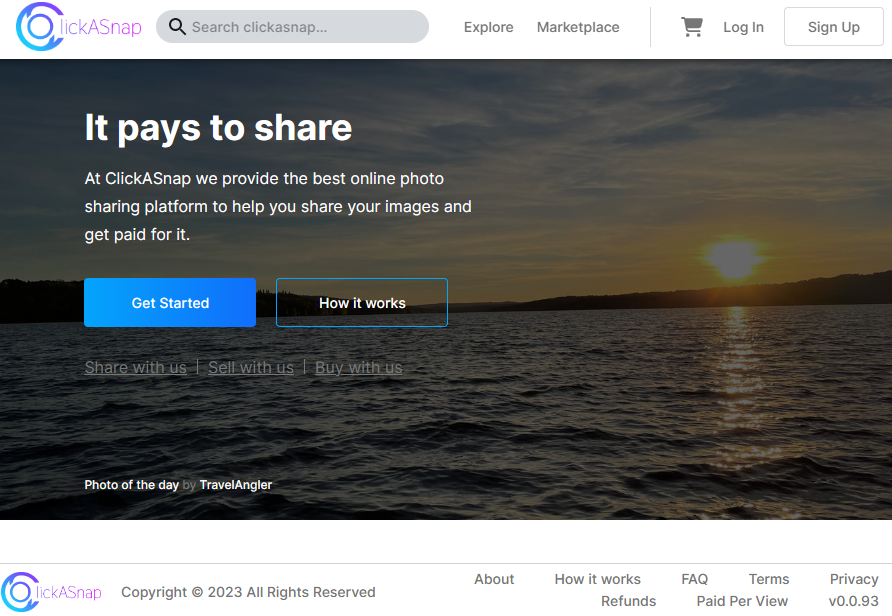Click the ClickASnap logo in the footer
The height and width of the screenshot is (616, 892).
click(52, 592)
